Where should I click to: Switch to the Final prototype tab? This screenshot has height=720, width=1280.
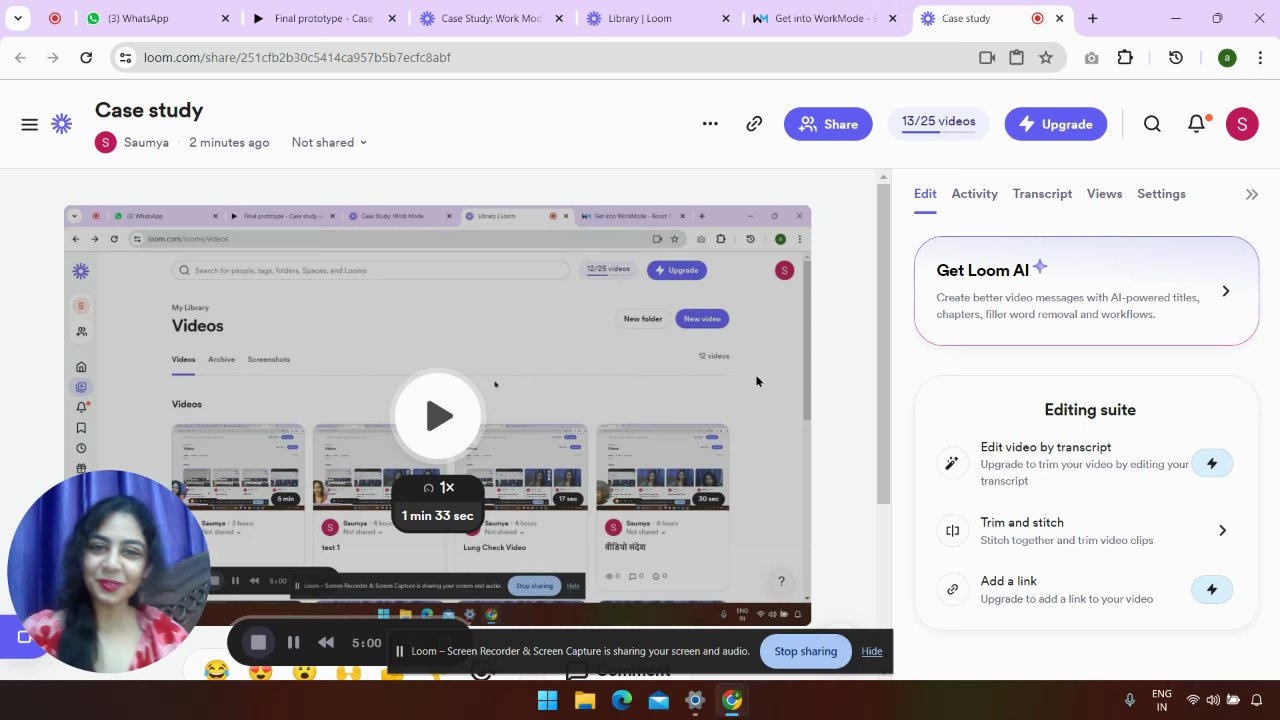click(x=322, y=18)
